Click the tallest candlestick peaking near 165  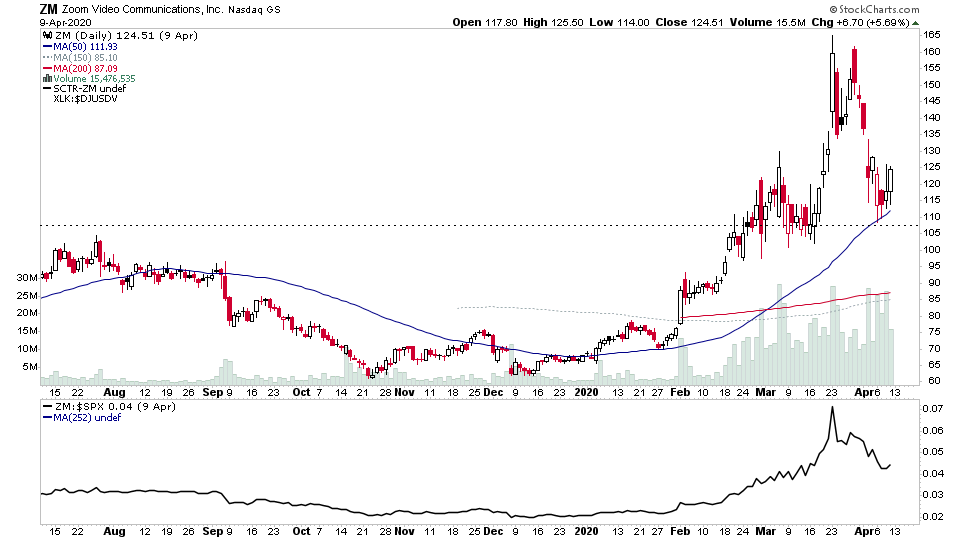[x=833, y=82]
